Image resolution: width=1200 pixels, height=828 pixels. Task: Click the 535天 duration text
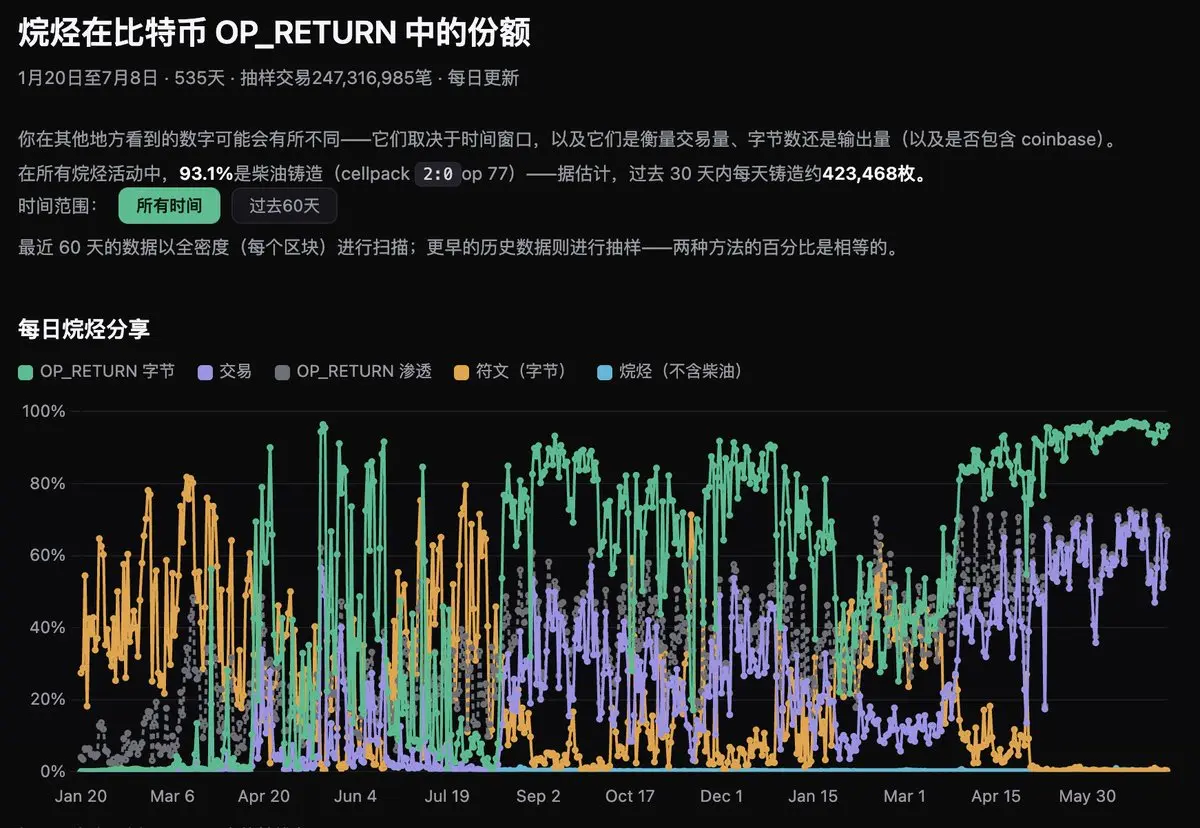(x=200, y=77)
